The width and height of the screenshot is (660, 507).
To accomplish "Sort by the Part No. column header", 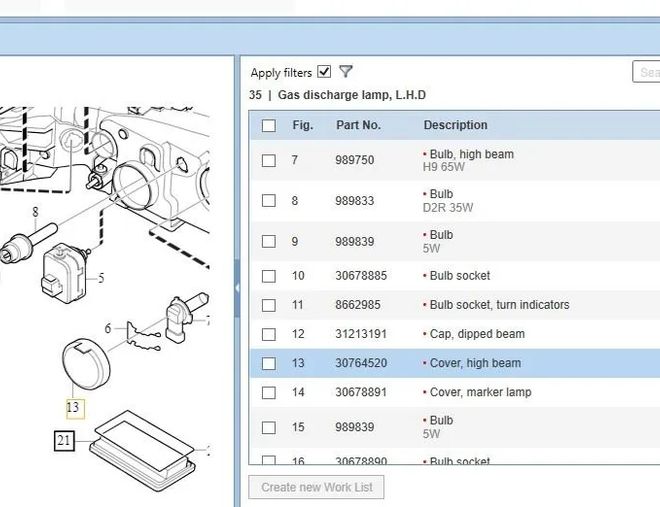I will coord(358,126).
